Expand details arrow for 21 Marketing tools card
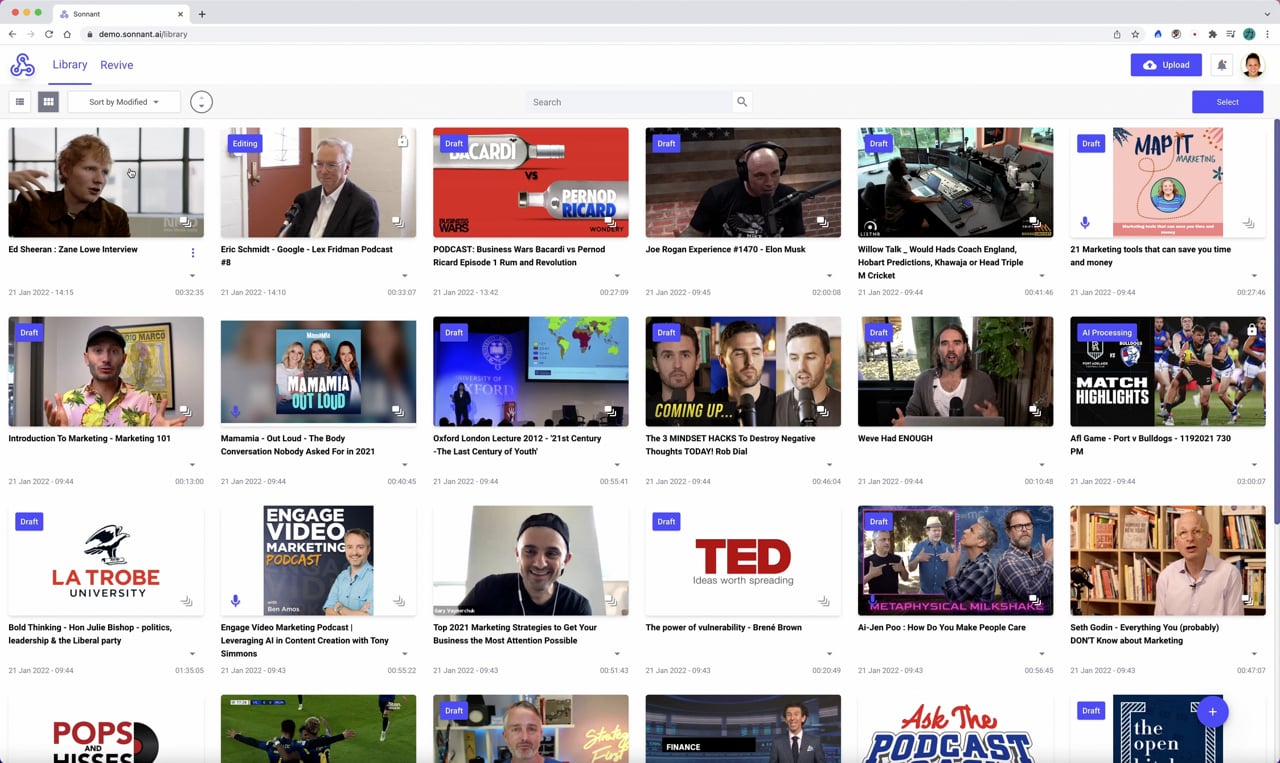Screen dimensions: 1280x763 coord(1254,276)
